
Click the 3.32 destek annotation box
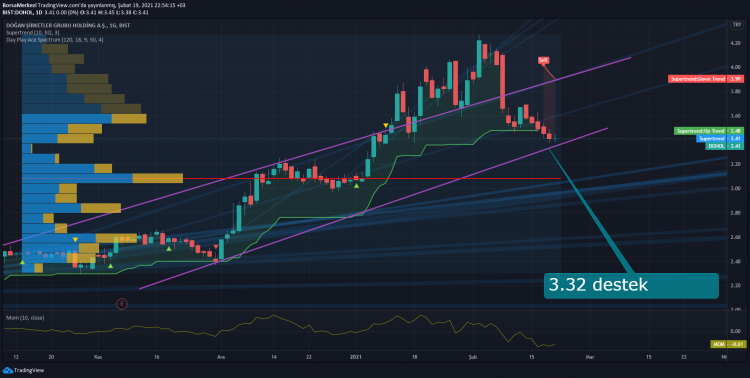pos(631,286)
